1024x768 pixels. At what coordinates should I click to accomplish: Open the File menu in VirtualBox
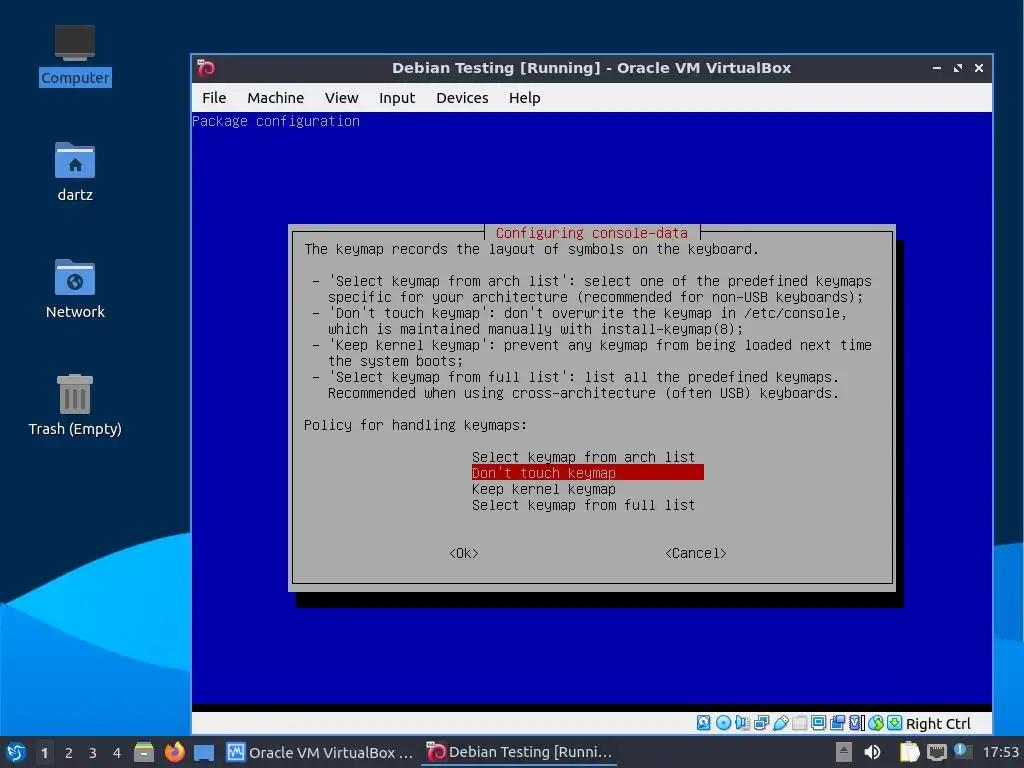pyautogui.click(x=214, y=98)
